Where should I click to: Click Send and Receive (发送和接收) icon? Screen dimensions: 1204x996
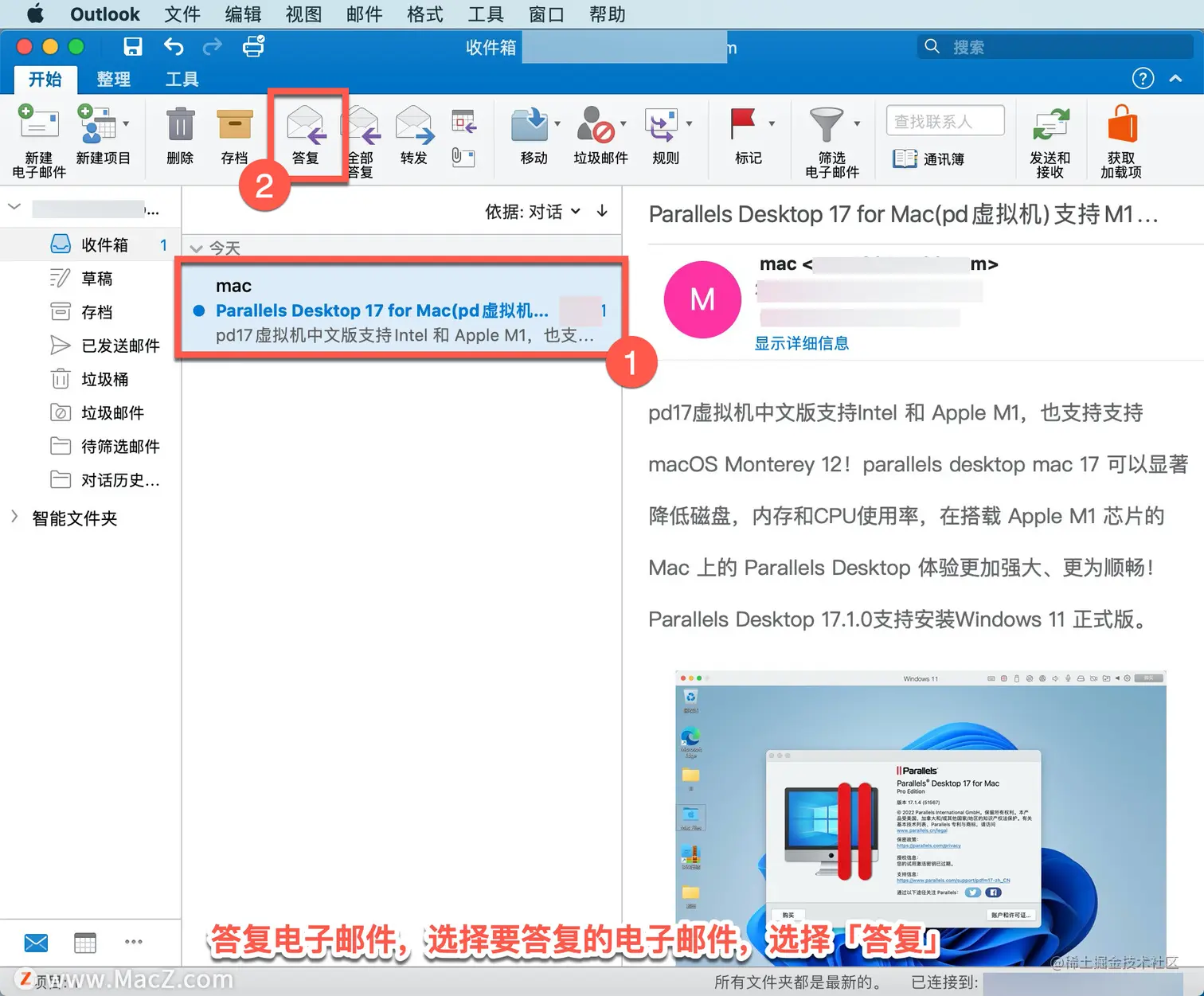pos(1050,125)
